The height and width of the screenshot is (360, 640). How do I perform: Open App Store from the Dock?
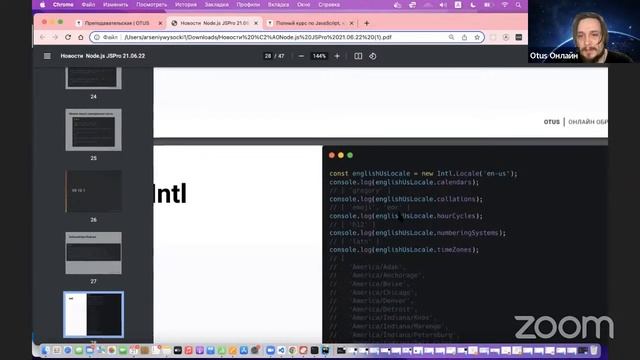tap(244, 350)
